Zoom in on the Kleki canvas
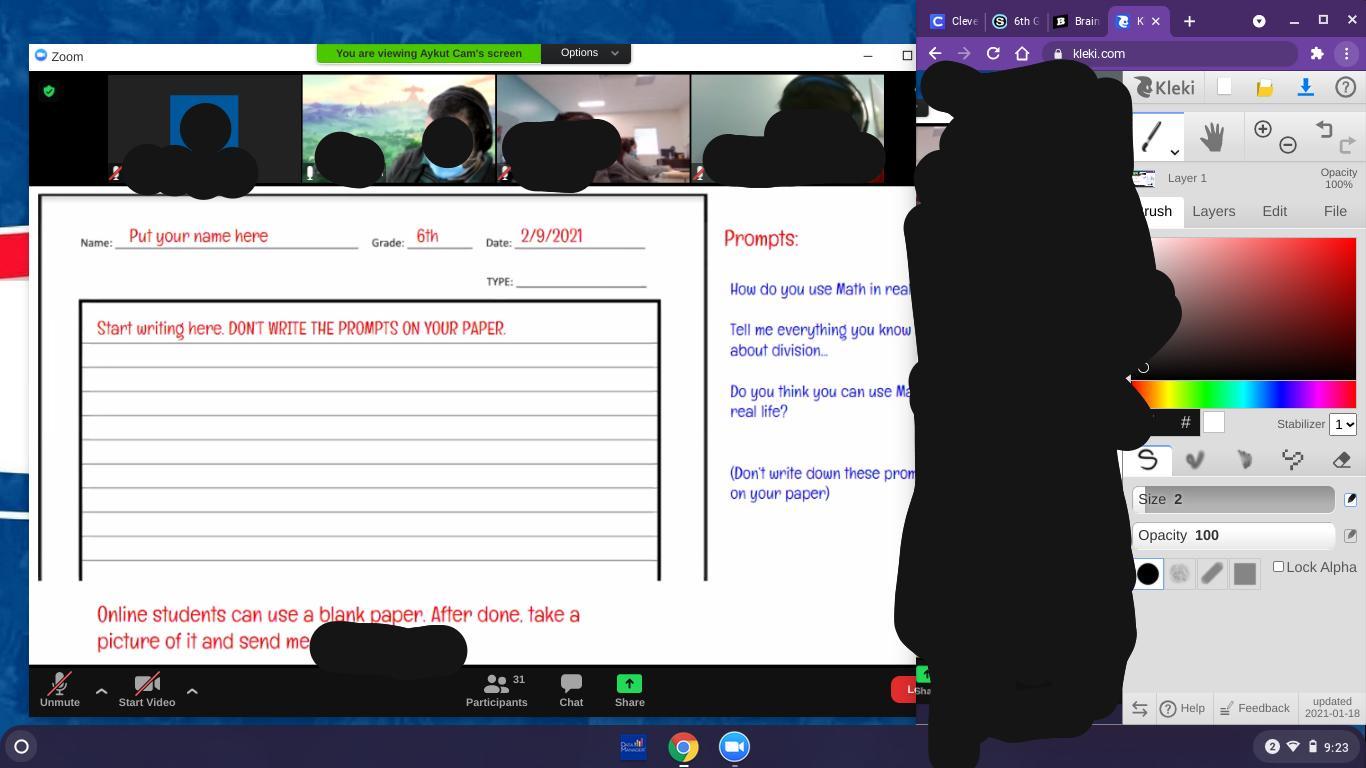This screenshot has height=768, width=1366. click(1262, 128)
